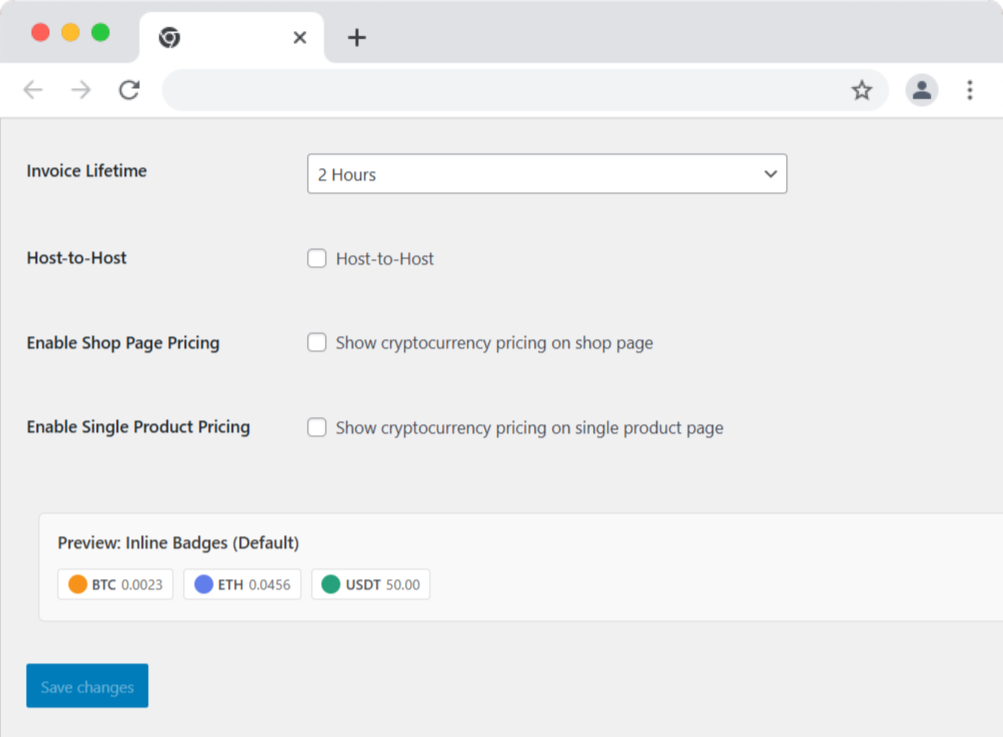
Task: Enable the Host-to-Host checkbox
Action: coord(317,259)
